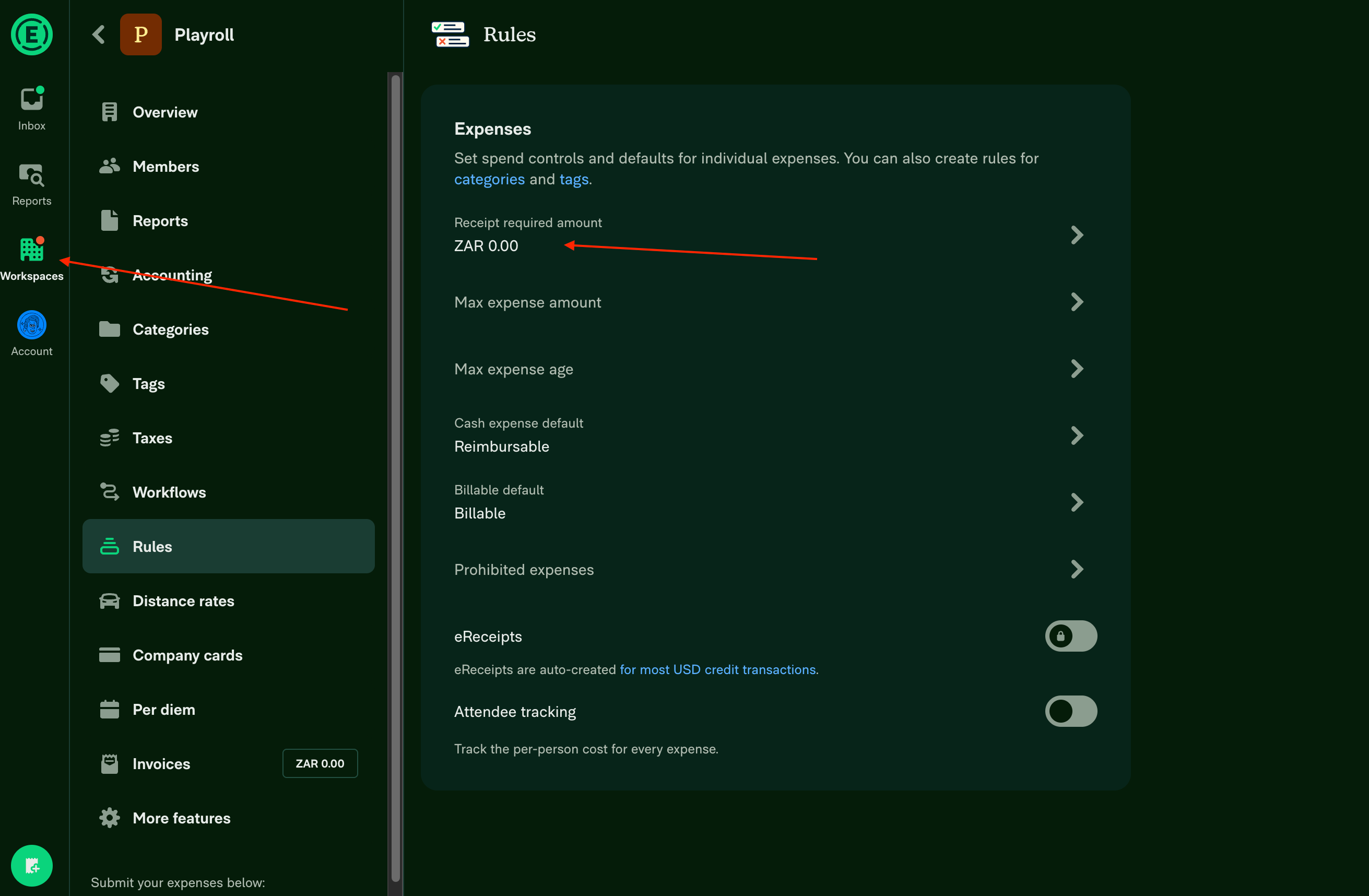
Task: Click the Taxes label in sidebar
Action: tap(152, 438)
